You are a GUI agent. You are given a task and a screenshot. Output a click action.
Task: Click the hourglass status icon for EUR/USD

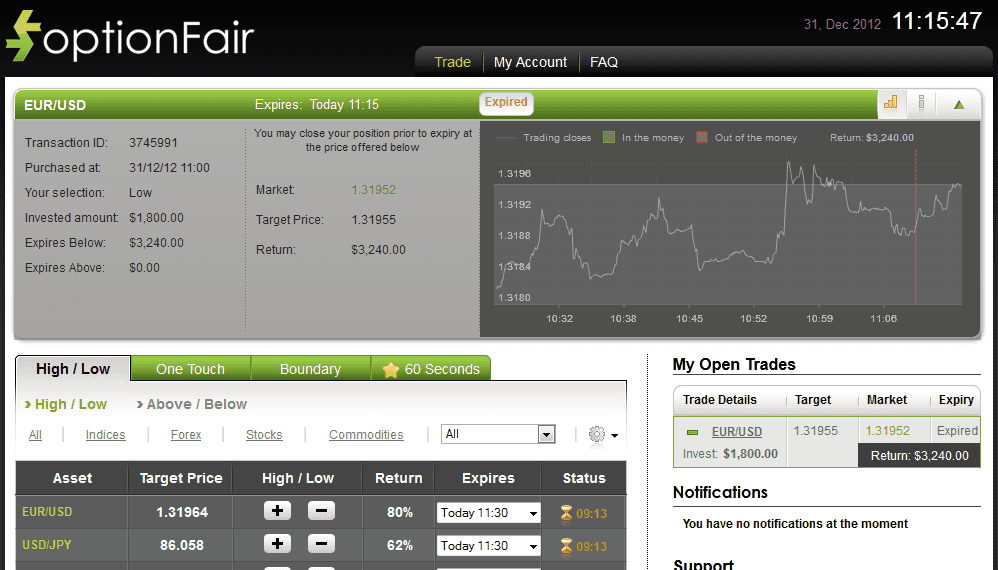coord(566,513)
